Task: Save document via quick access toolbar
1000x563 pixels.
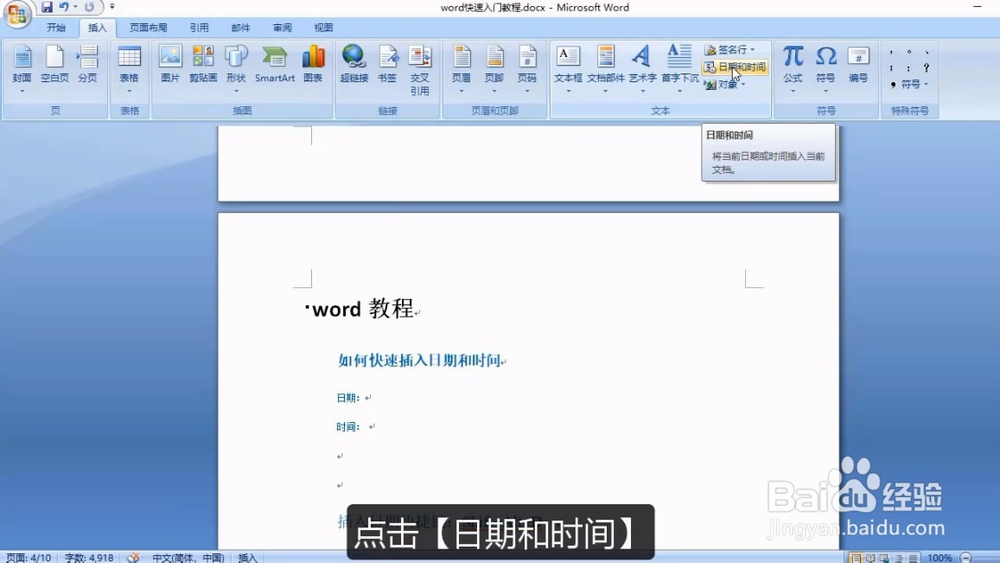Action: (x=47, y=7)
